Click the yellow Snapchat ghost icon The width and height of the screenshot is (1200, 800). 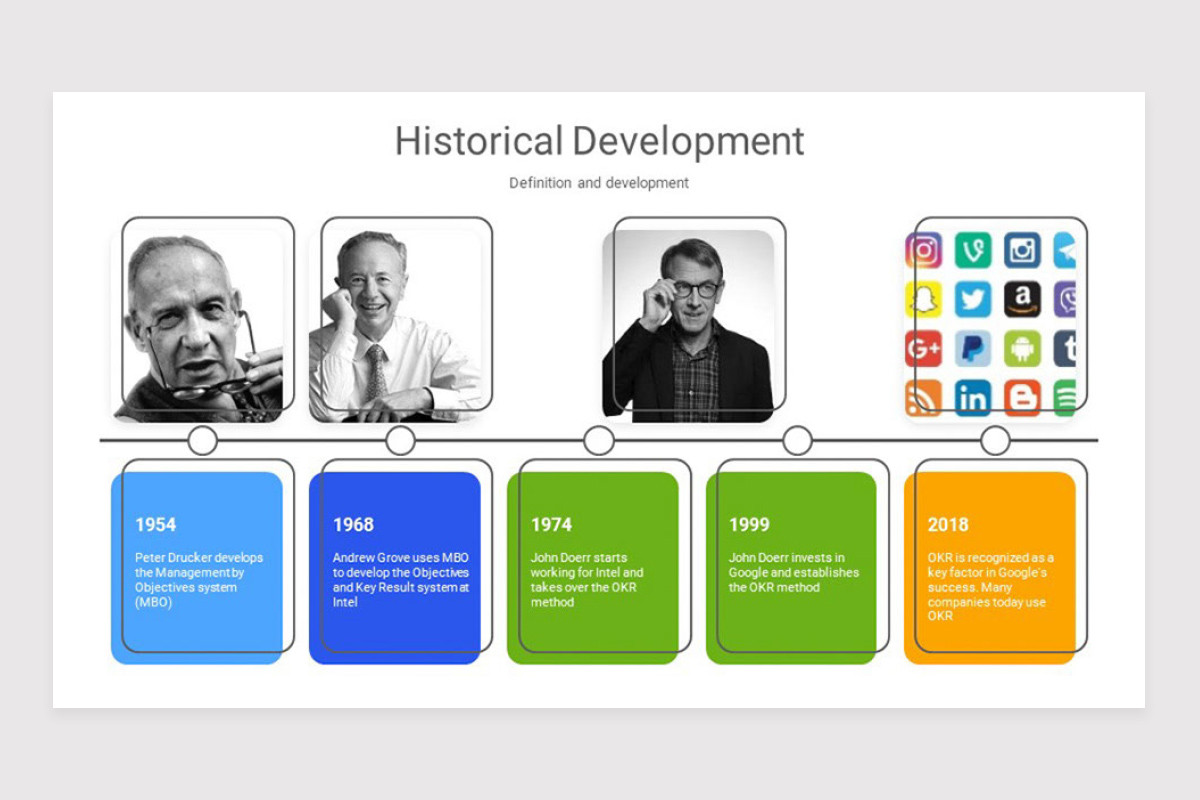(x=923, y=299)
